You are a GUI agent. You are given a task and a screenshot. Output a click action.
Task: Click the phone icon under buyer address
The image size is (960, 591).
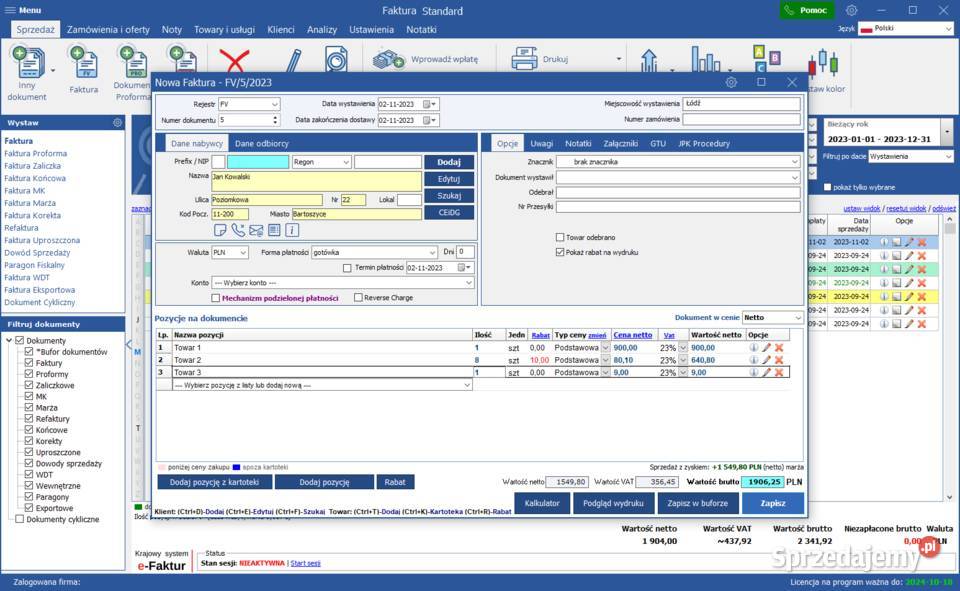pyautogui.click(x=238, y=230)
